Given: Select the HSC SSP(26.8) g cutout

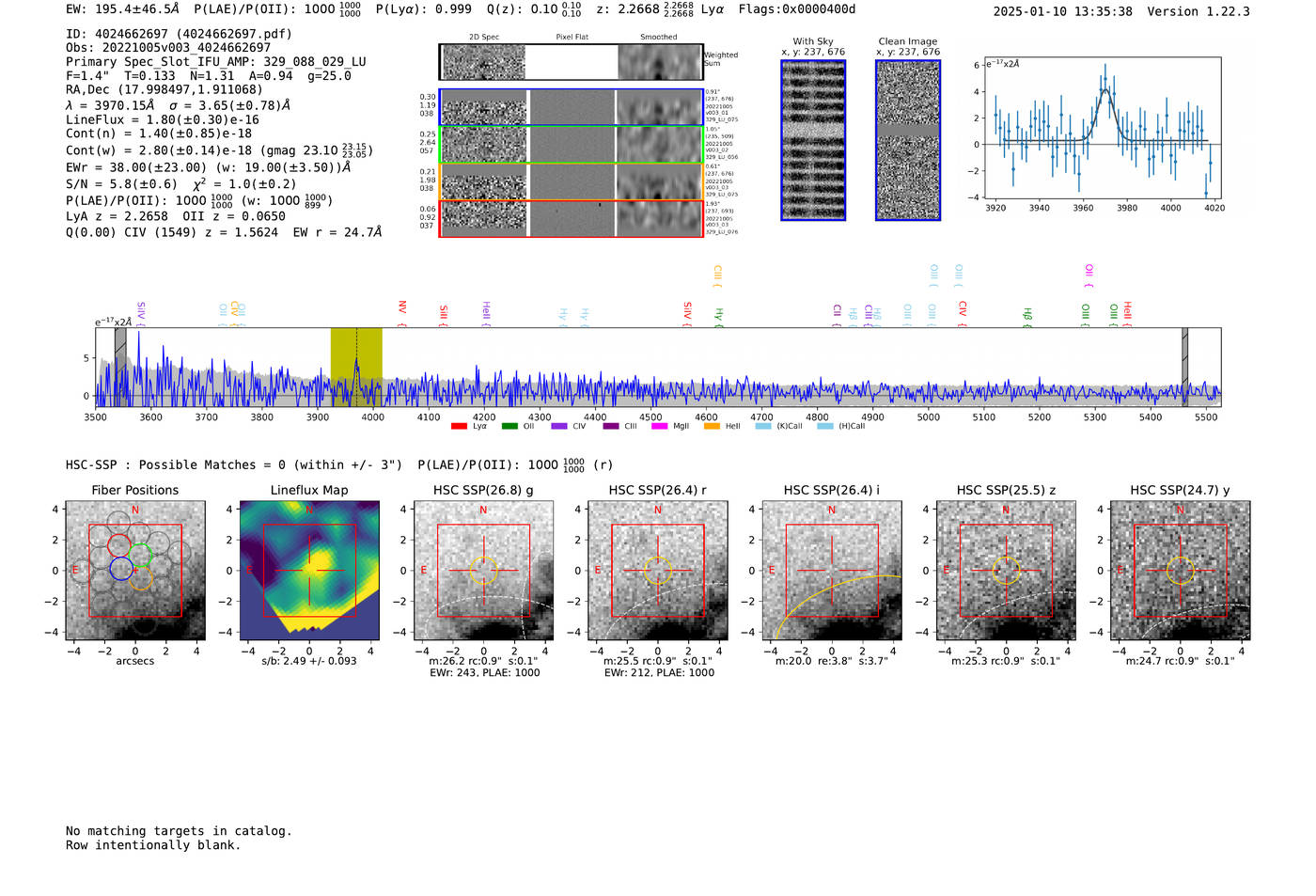Looking at the screenshot, I should click(x=483, y=570).
